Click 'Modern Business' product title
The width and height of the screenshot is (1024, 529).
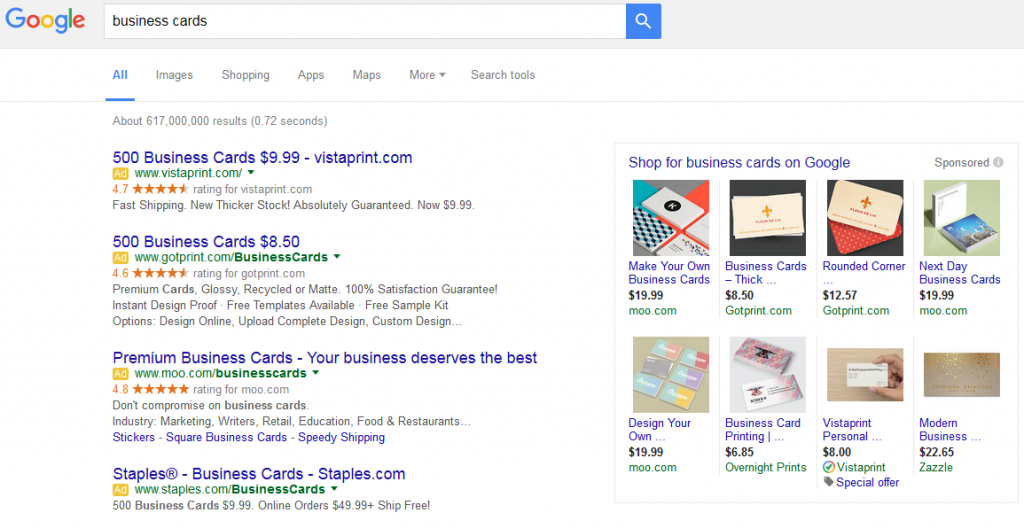tap(950, 430)
